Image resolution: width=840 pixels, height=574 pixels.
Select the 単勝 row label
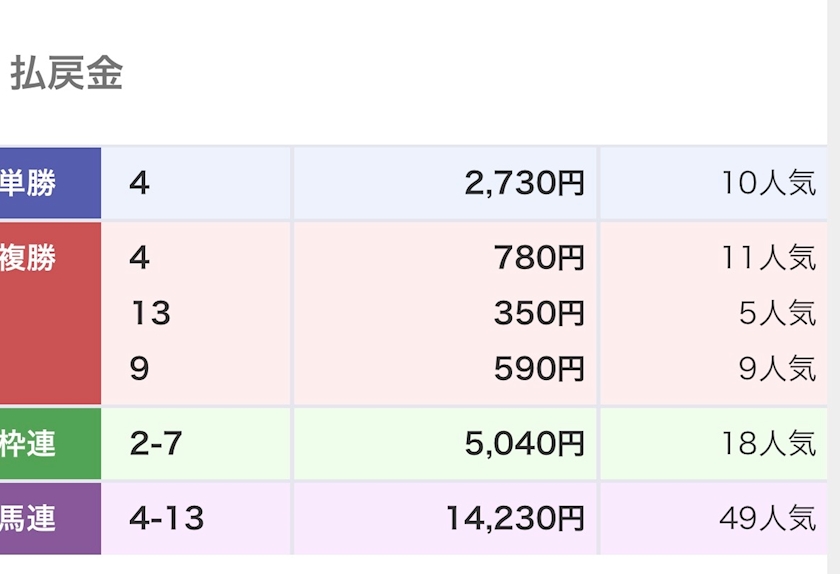click(28, 184)
